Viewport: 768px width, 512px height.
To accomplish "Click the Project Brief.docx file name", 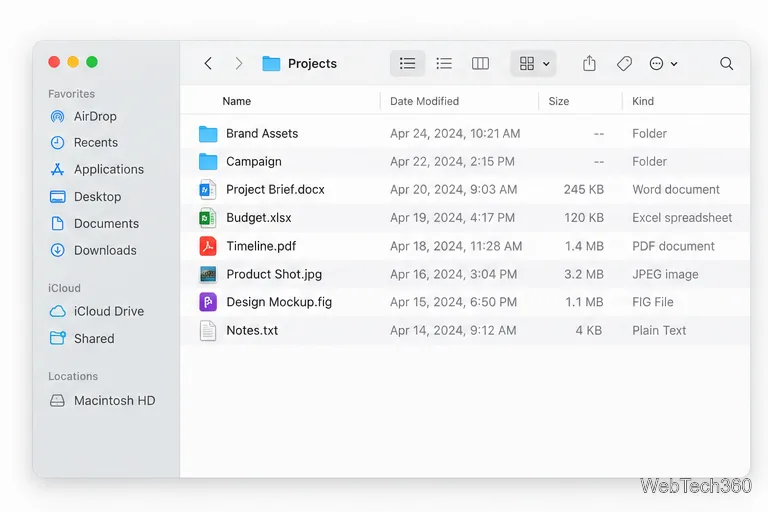I will (x=275, y=190).
